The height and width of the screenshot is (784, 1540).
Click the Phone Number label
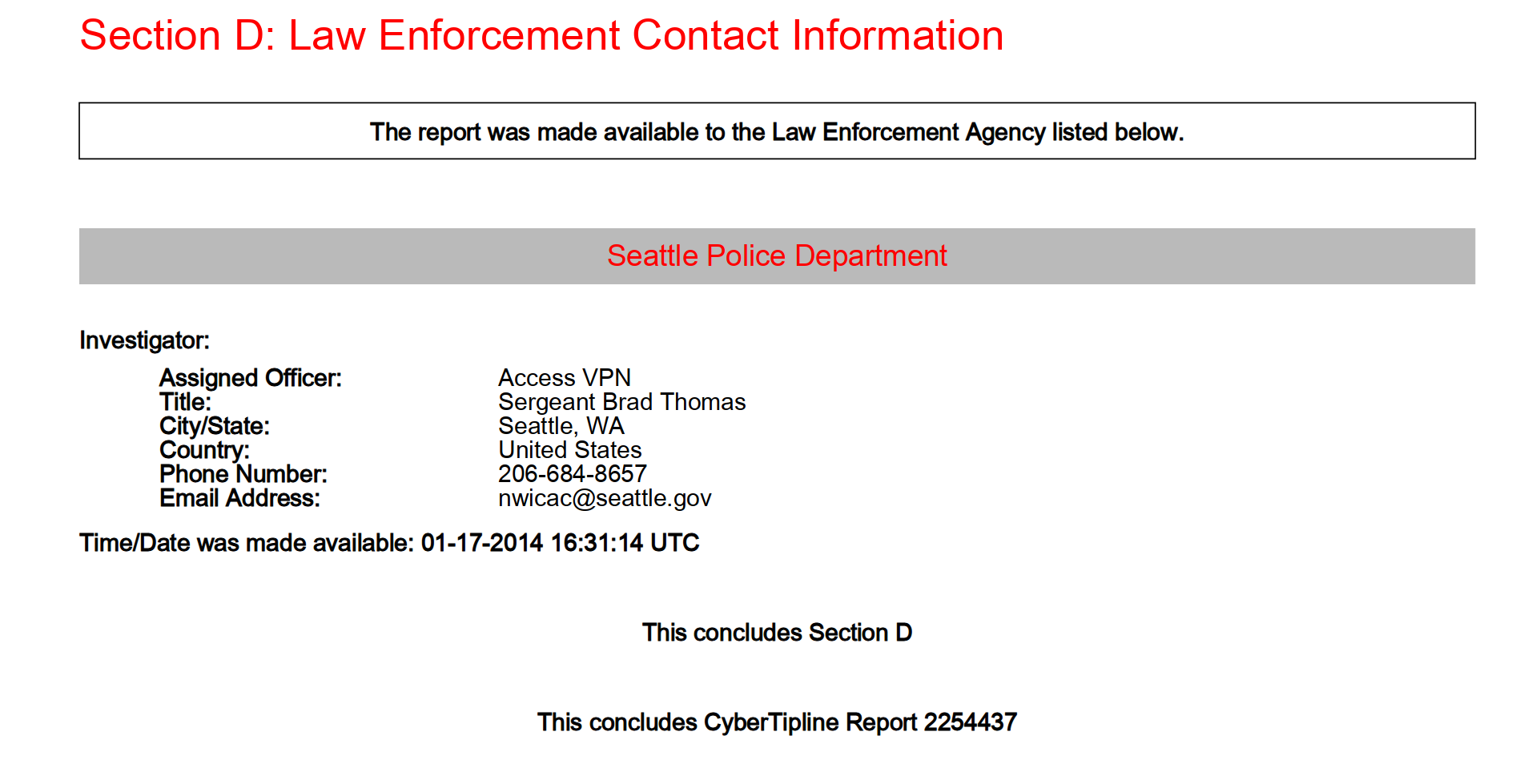(x=243, y=474)
